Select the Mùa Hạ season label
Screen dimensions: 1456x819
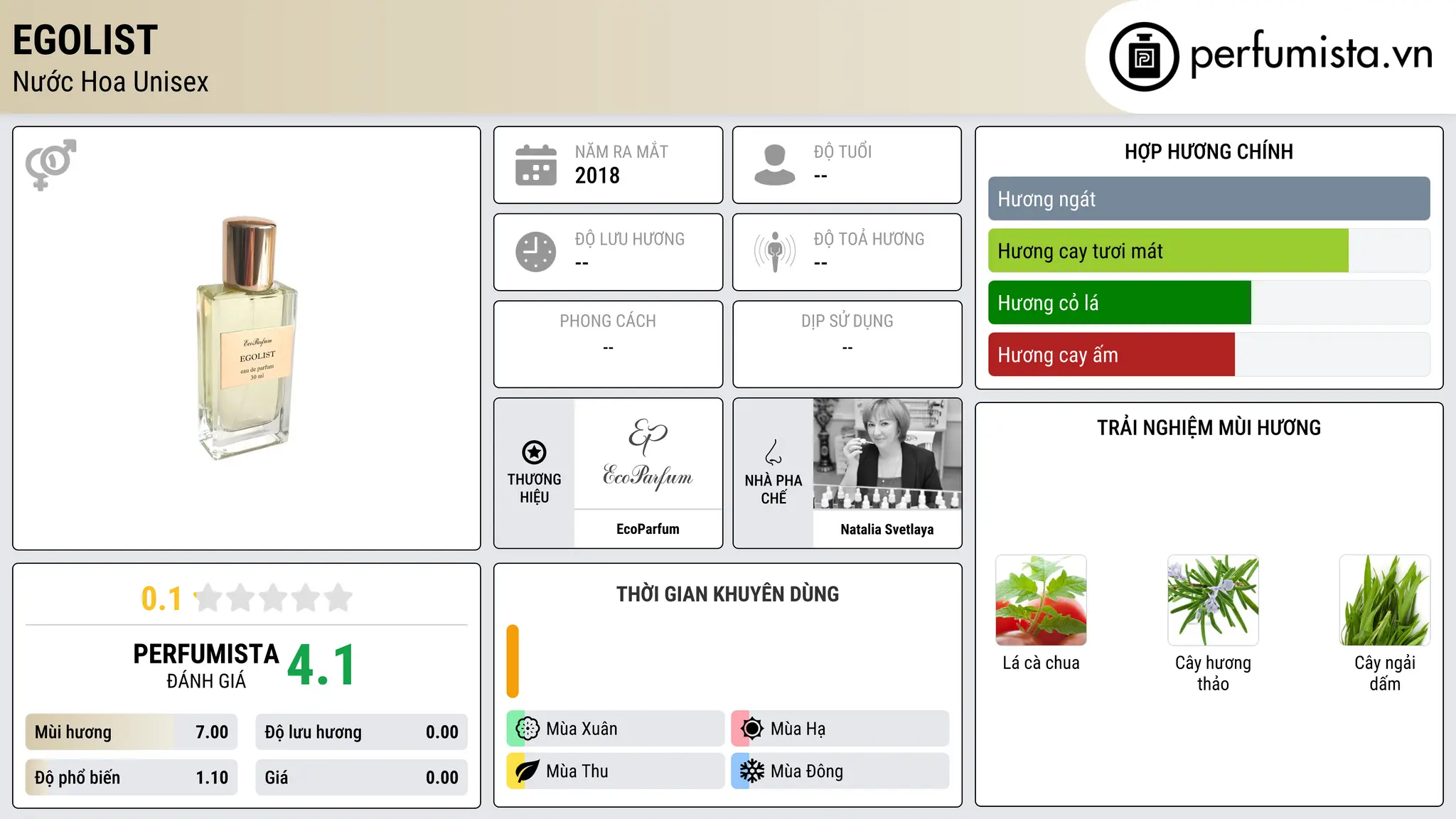pos(798,729)
